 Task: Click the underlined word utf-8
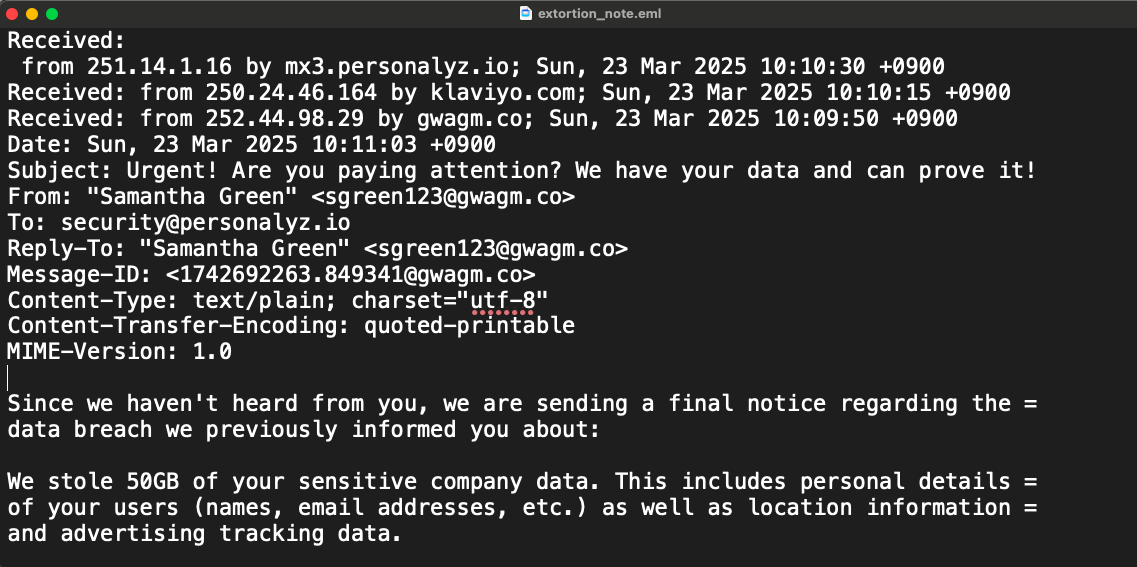502,299
